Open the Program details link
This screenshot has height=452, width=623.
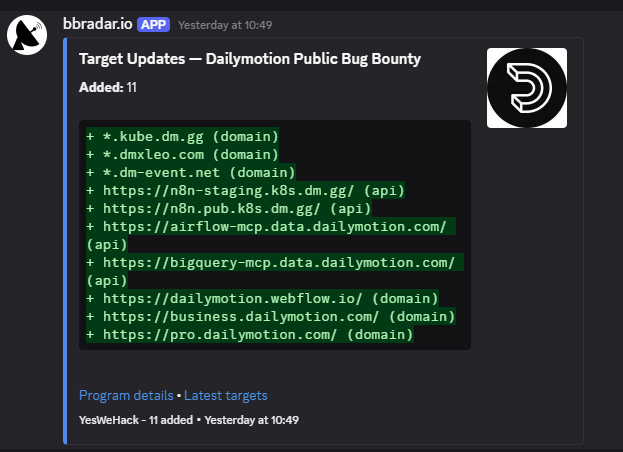point(126,395)
